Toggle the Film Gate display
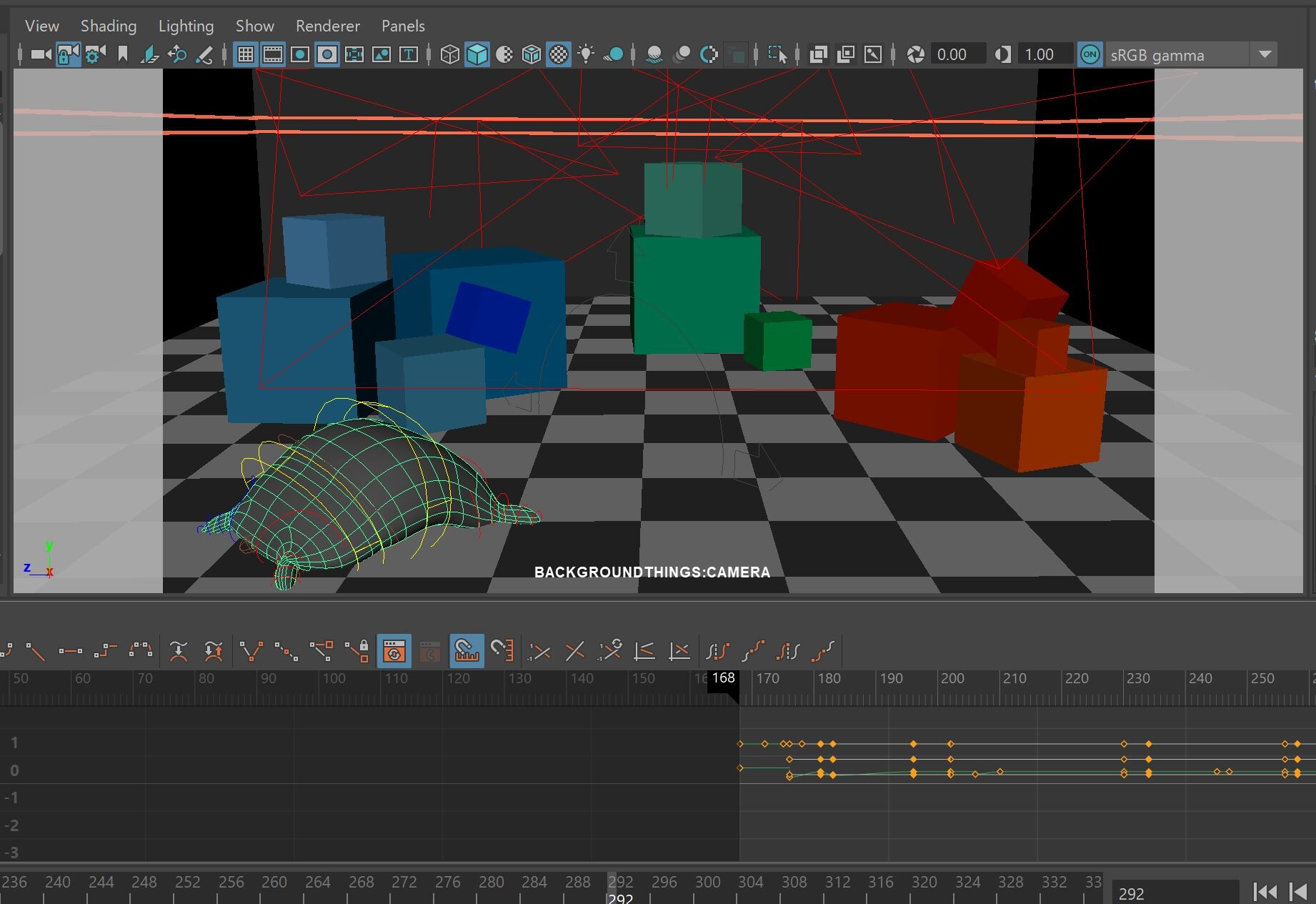The image size is (1316, 904). click(272, 54)
